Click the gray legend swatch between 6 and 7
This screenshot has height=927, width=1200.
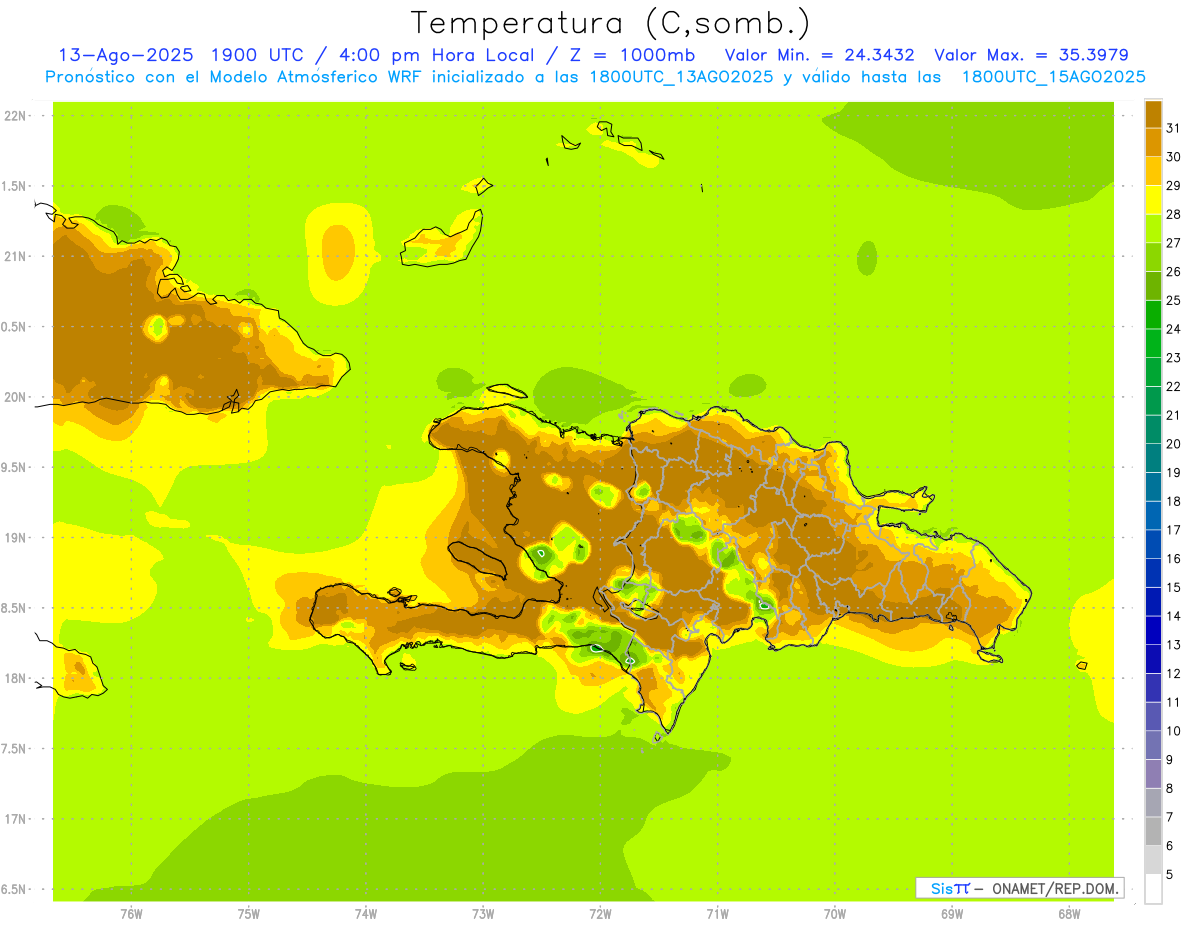[1153, 831]
